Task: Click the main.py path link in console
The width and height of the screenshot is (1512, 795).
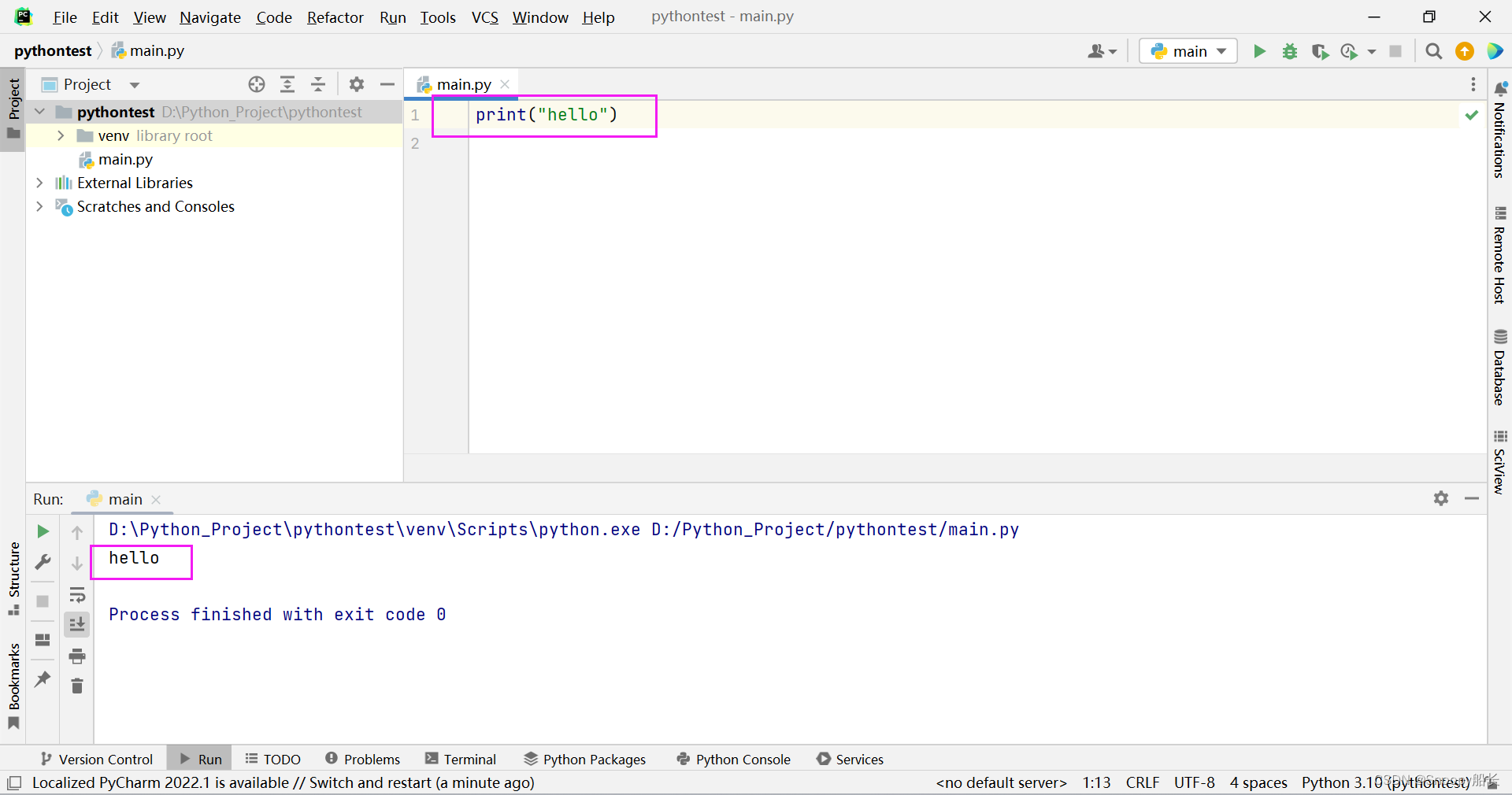Action: [x=835, y=529]
